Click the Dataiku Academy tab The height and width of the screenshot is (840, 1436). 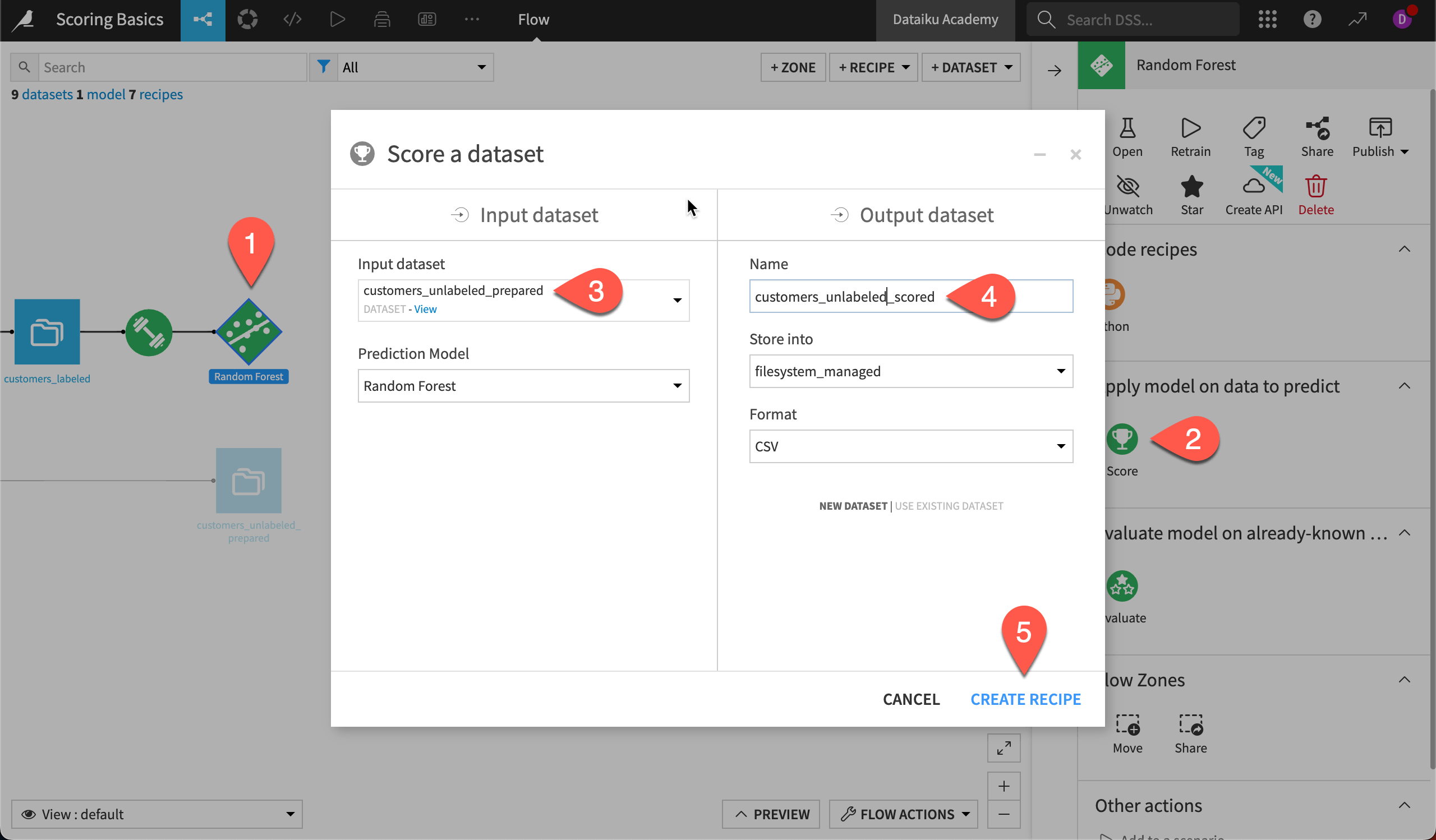[945, 20]
